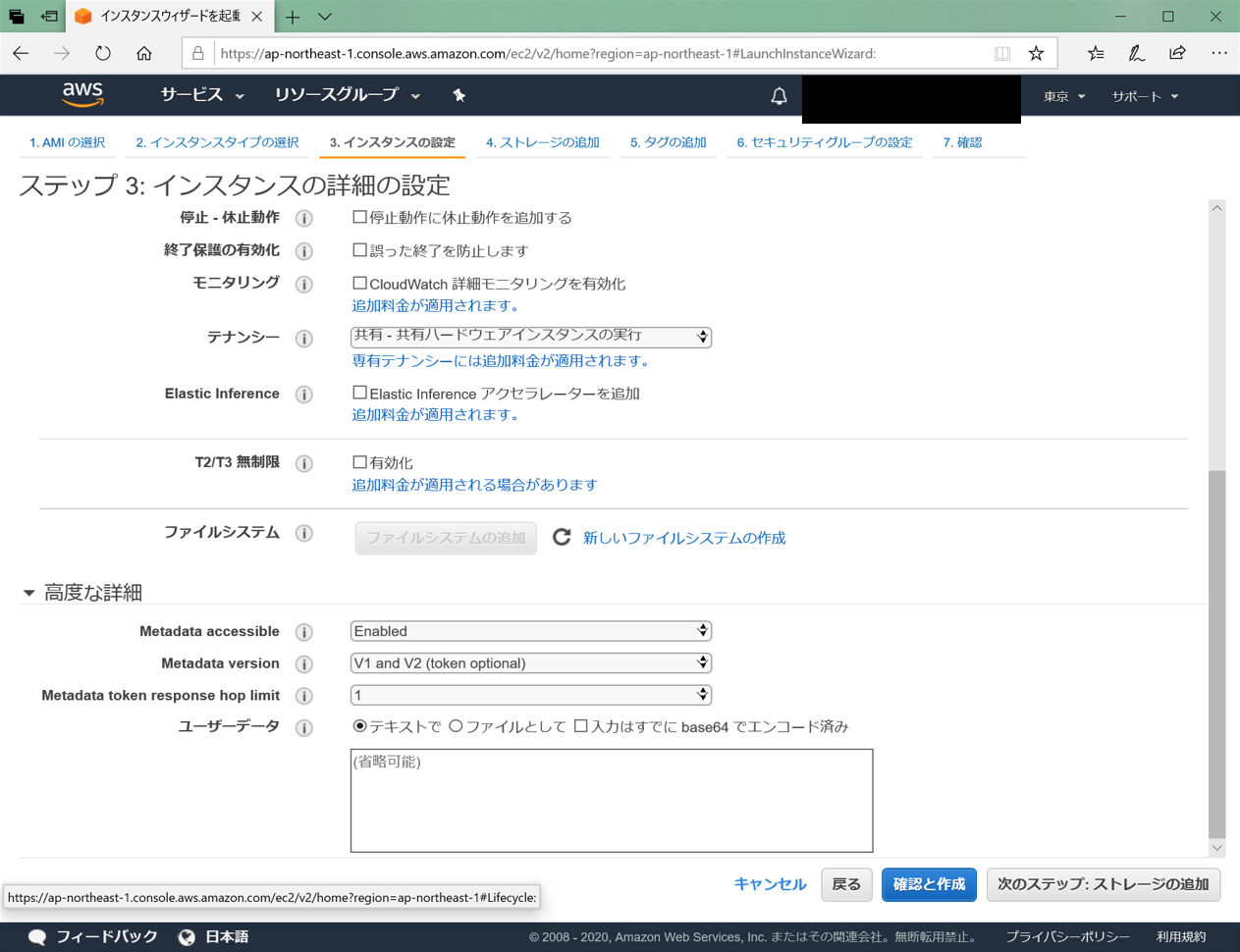Add notes with pen icon
Screen dimensions: 1240x952
click(x=1136, y=53)
